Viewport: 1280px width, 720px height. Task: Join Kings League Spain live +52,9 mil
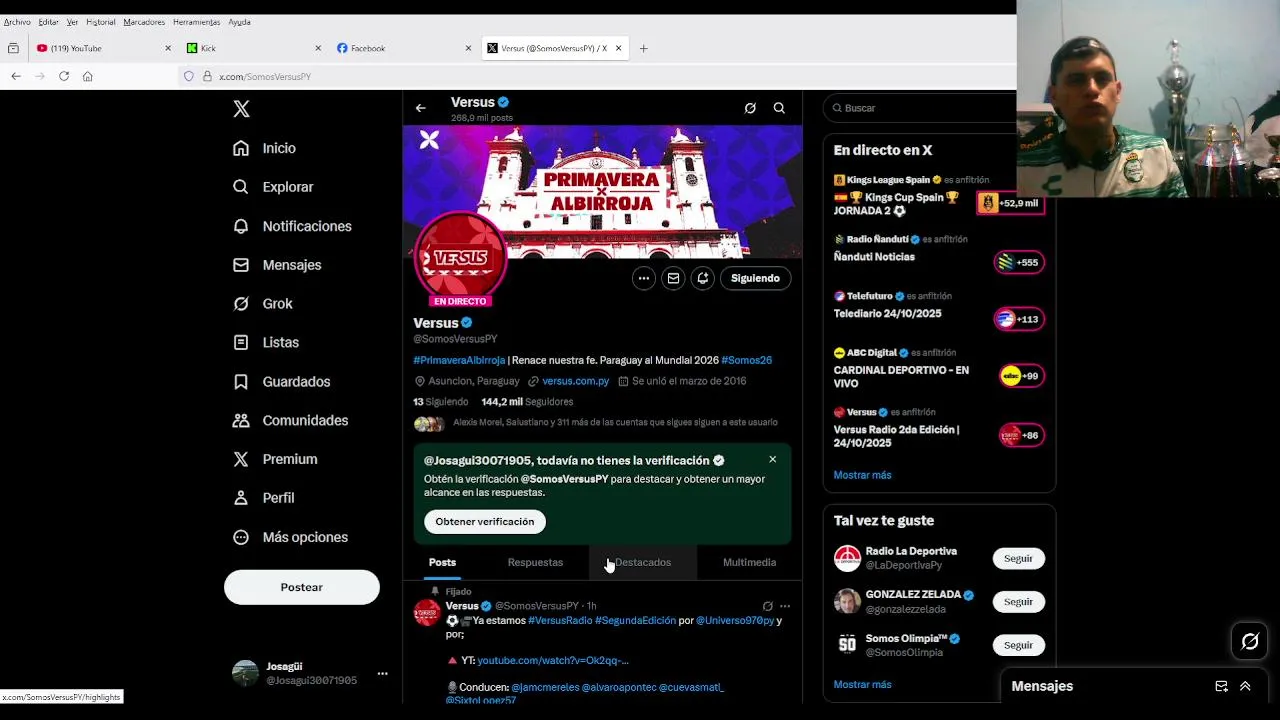(x=1010, y=203)
